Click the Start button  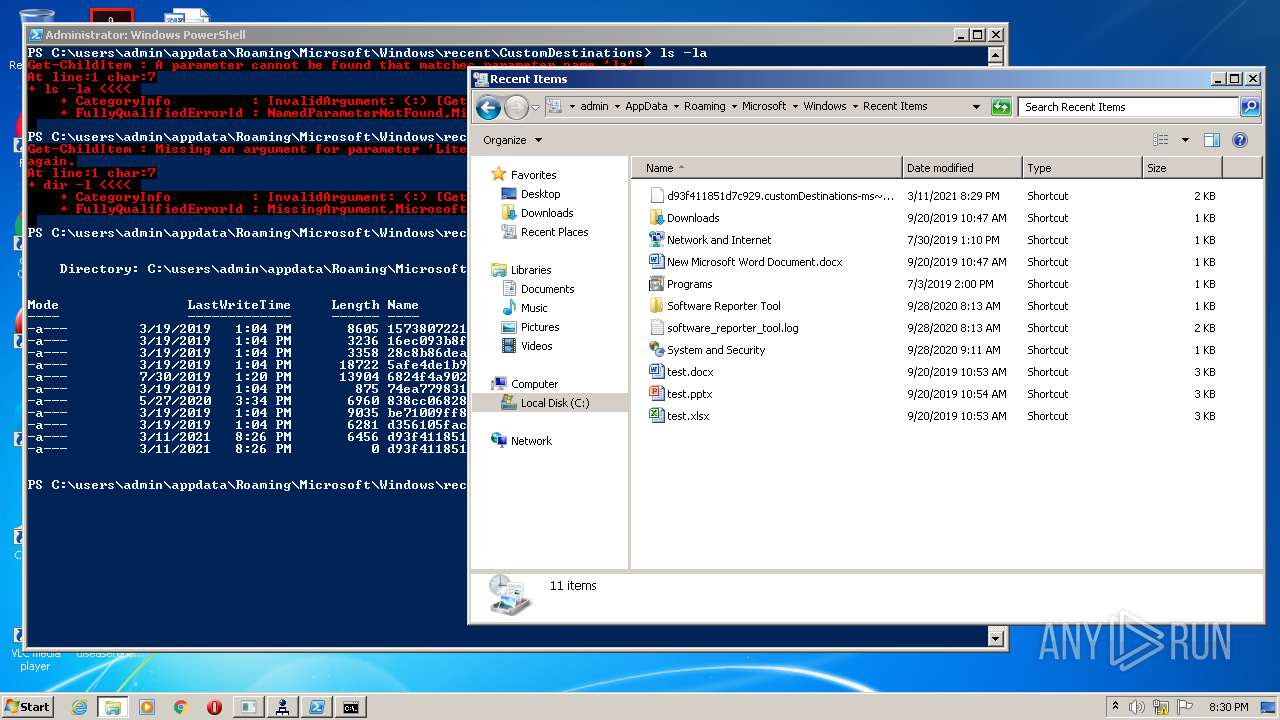pyautogui.click(x=27, y=707)
